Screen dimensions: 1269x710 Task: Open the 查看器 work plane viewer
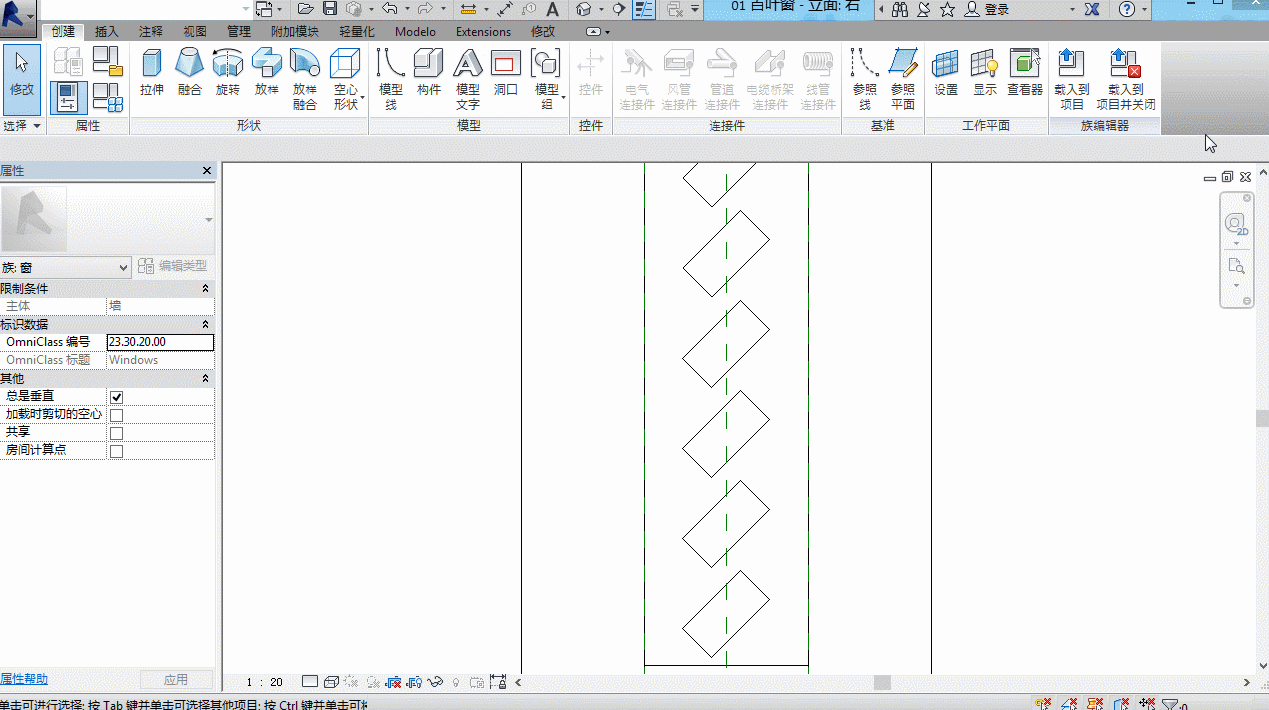click(x=1025, y=73)
